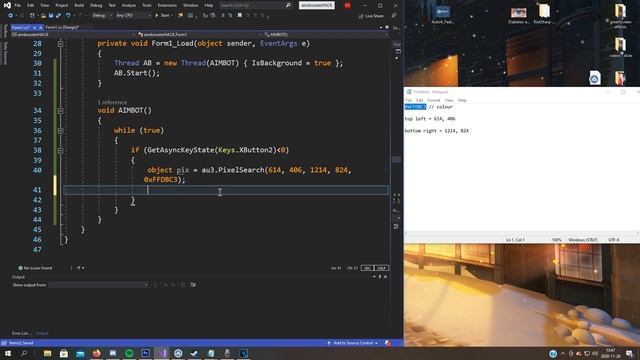Screen dimensions: 640x360
Task: Open the Extensions menu in Visual Studio
Action: [167, 5]
